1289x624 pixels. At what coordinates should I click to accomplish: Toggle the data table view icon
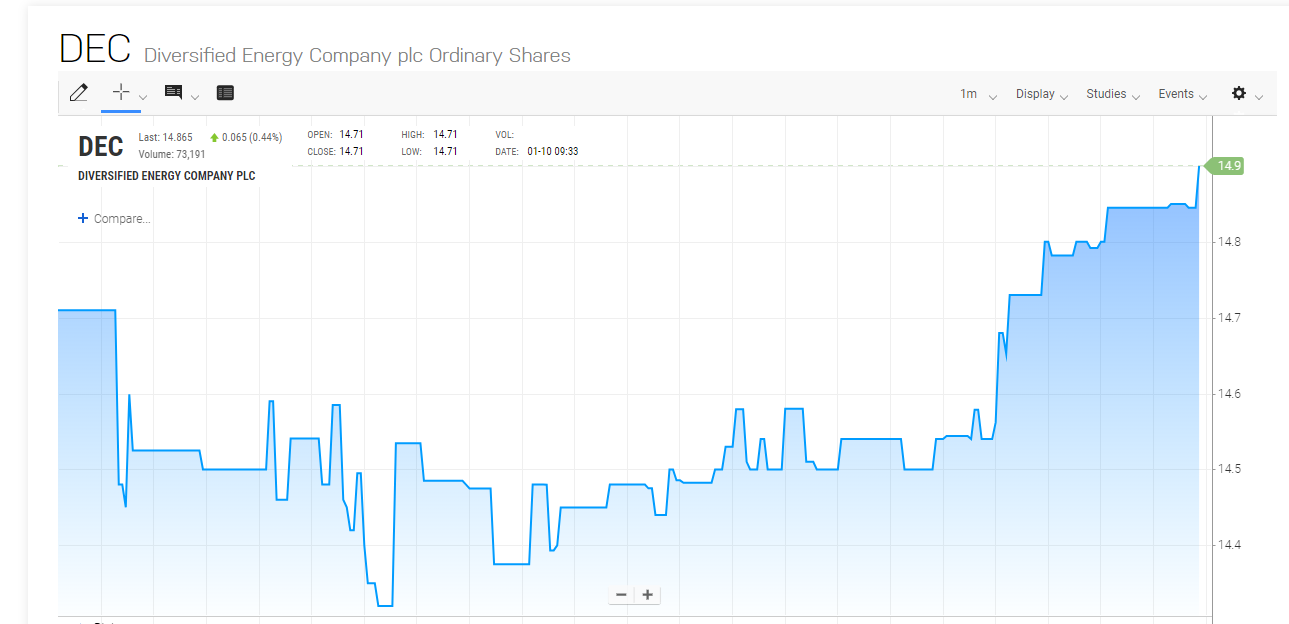[225, 93]
